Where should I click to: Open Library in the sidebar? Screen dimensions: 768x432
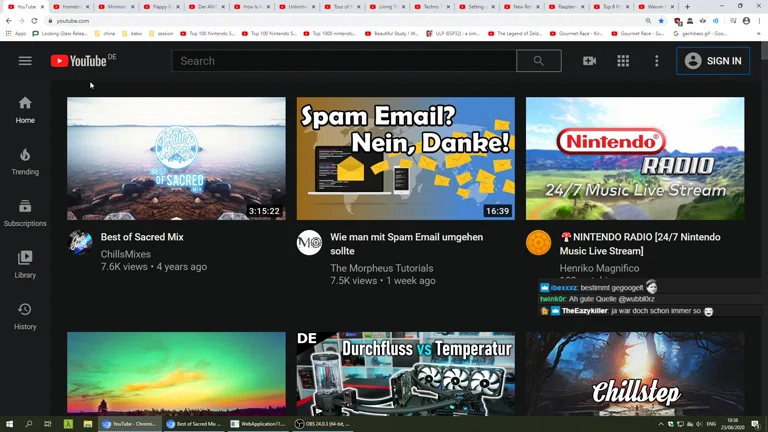tap(25, 264)
